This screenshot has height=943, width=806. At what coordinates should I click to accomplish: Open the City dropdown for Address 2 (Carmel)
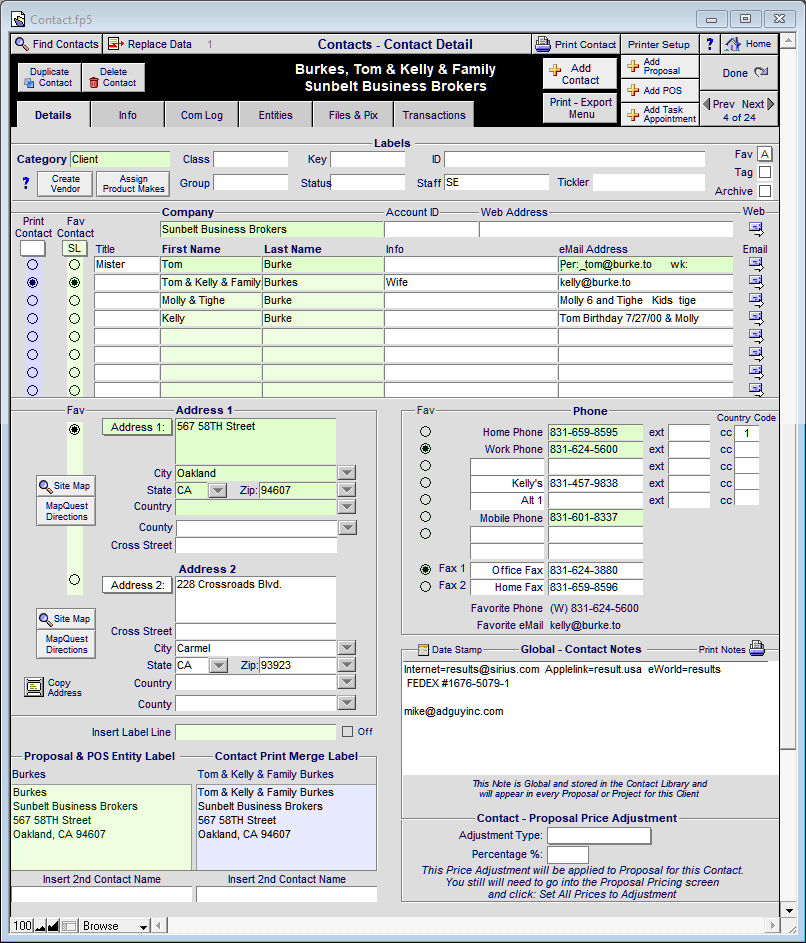pos(347,648)
